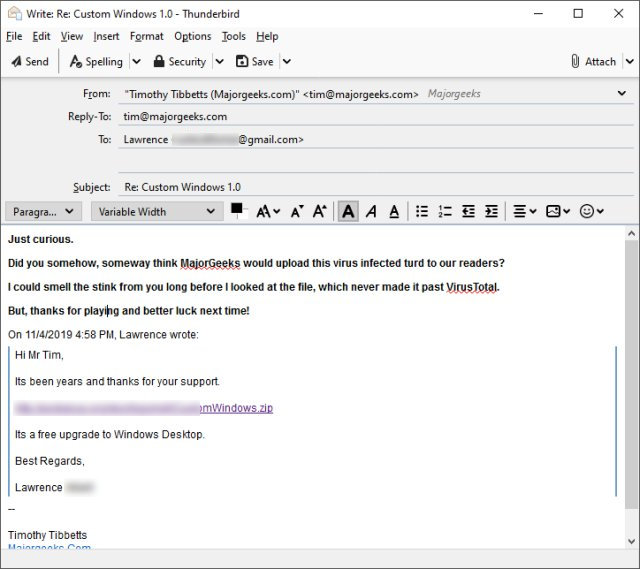Viewport: 640px width, 569px height.
Task: Open the Tools menu
Action: (233, 36)
